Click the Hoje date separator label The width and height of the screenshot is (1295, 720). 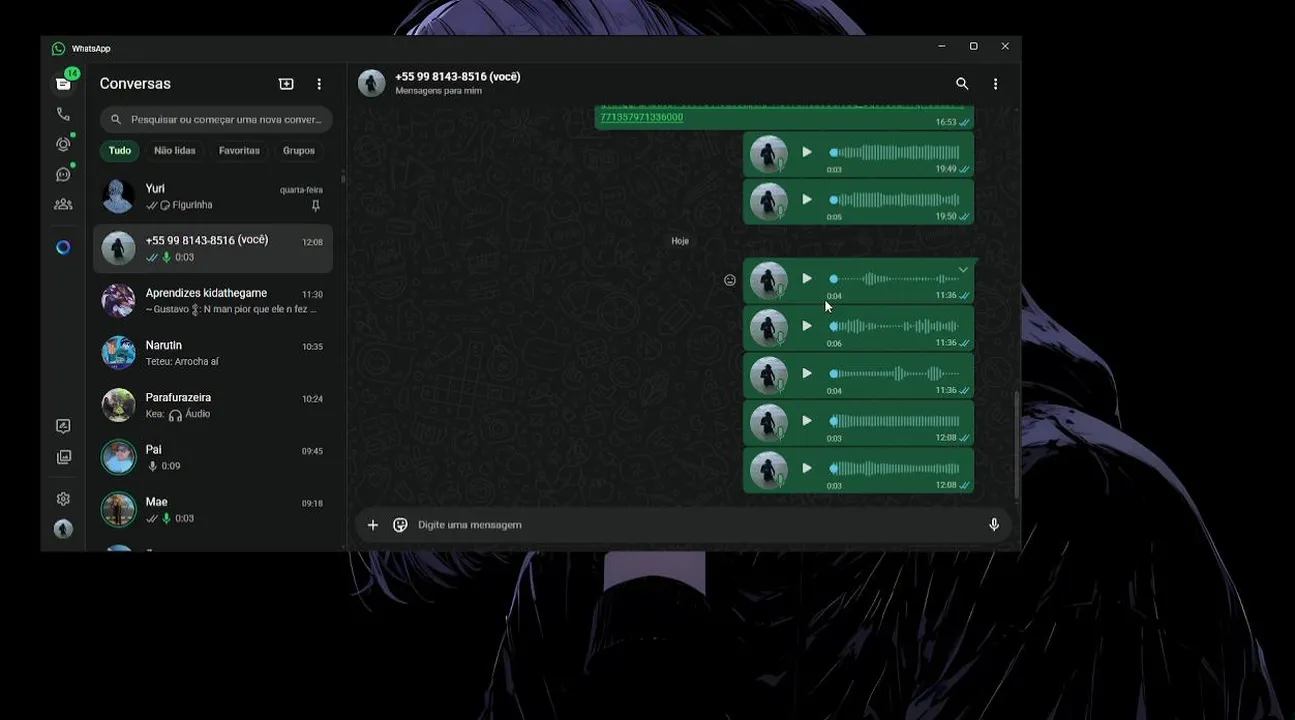pos(680,241)
